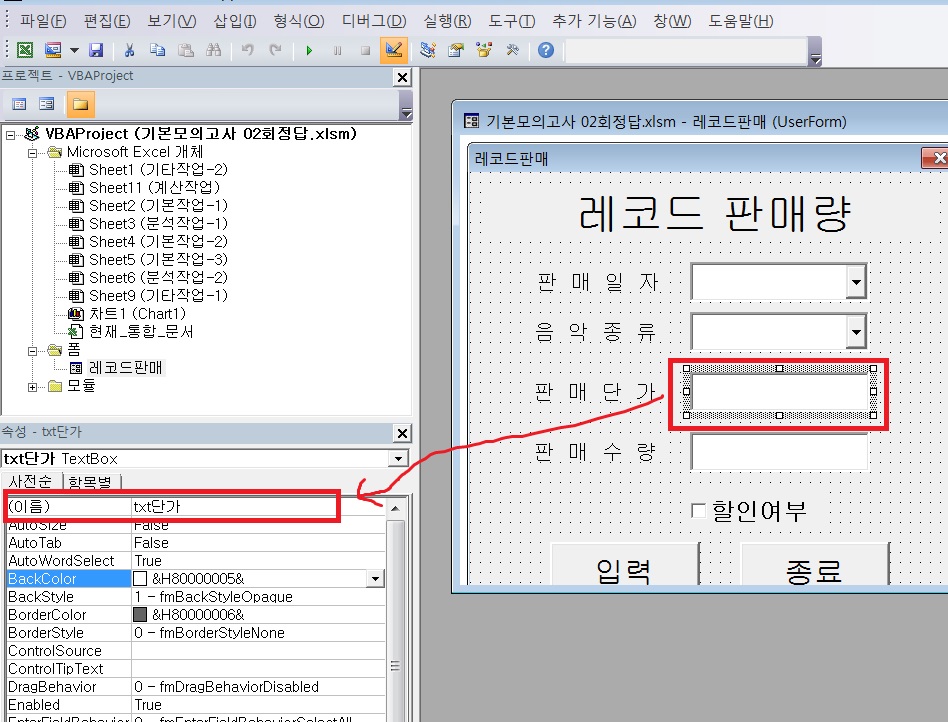
Task: Click the Save icon in toolbar
Action: click(96, 50)
